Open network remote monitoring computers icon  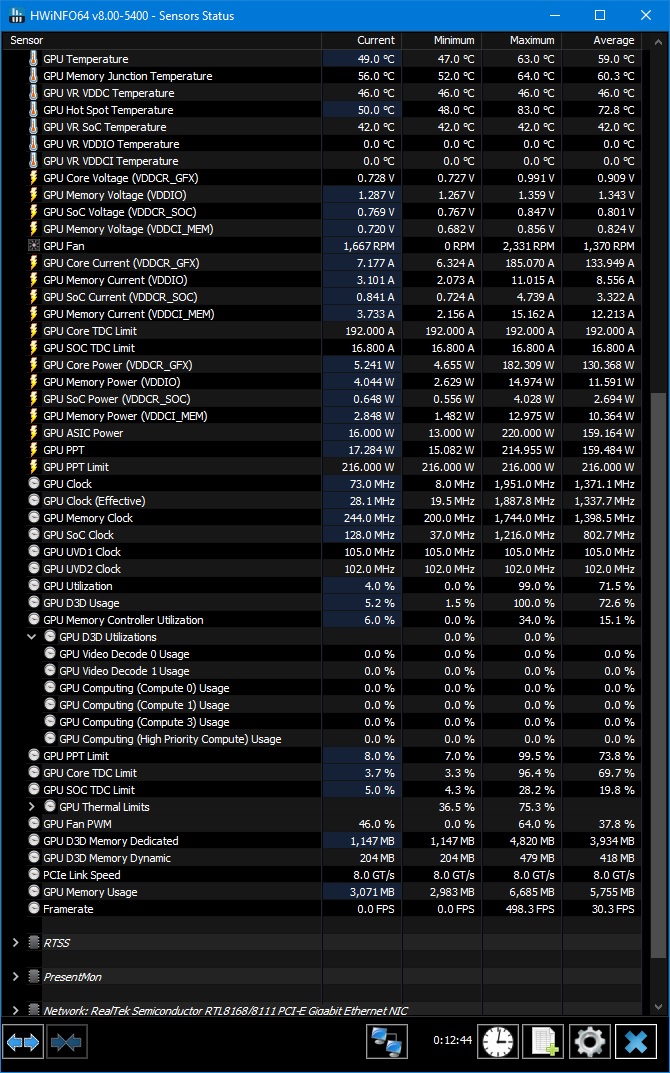click(387, 1042)
